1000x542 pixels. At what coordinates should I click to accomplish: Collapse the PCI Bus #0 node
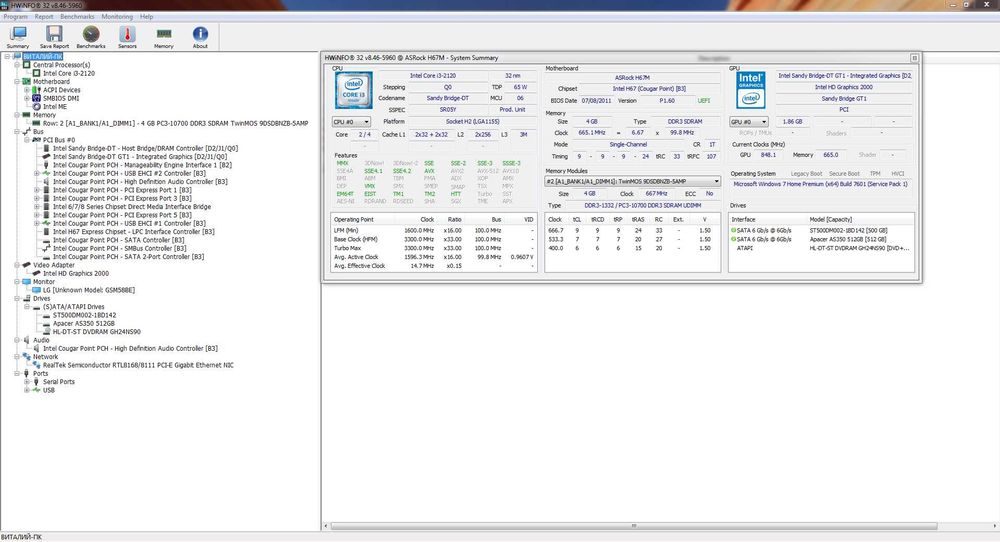[x=27, y=140]
